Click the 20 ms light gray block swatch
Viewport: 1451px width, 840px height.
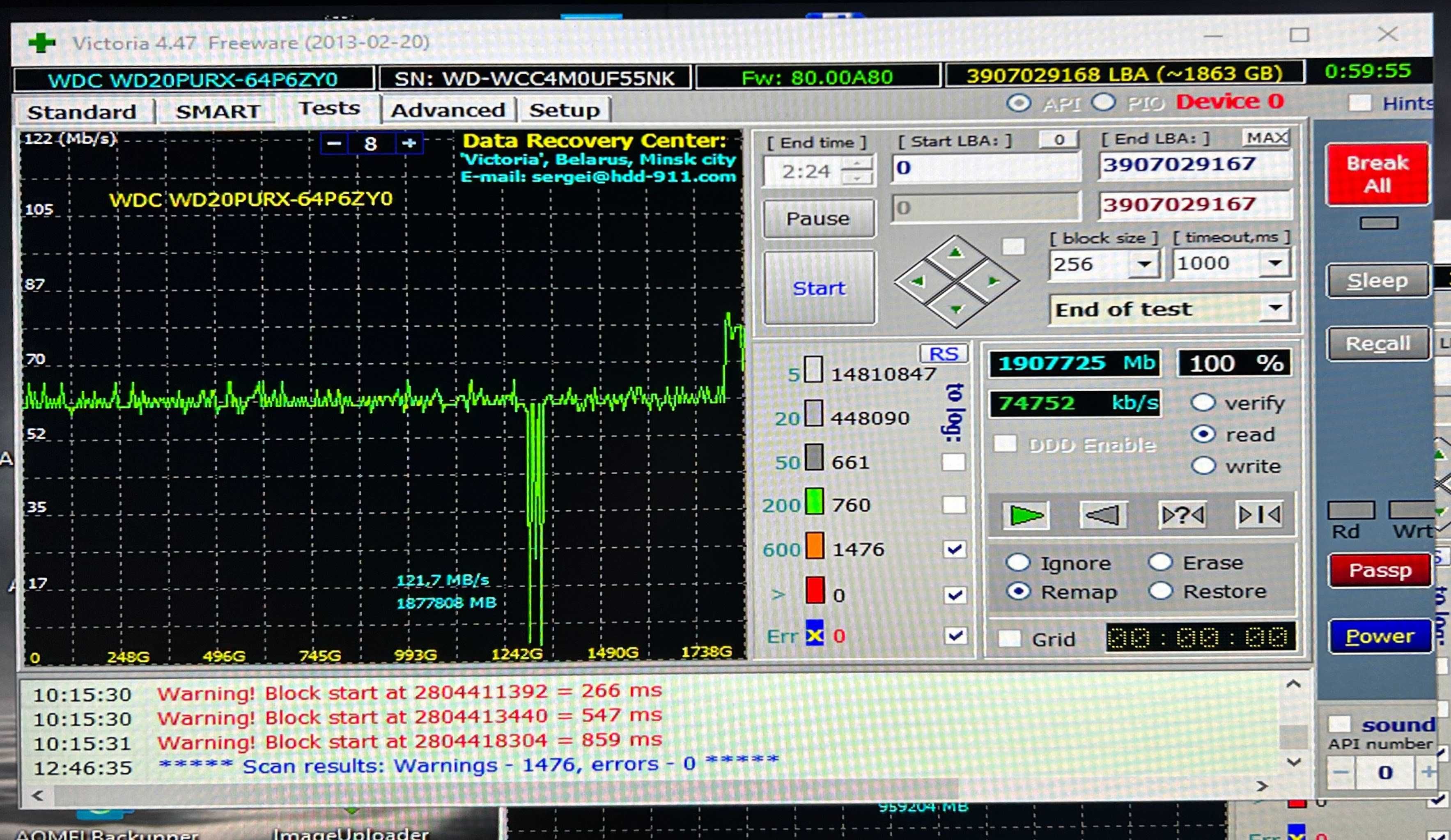813,413
